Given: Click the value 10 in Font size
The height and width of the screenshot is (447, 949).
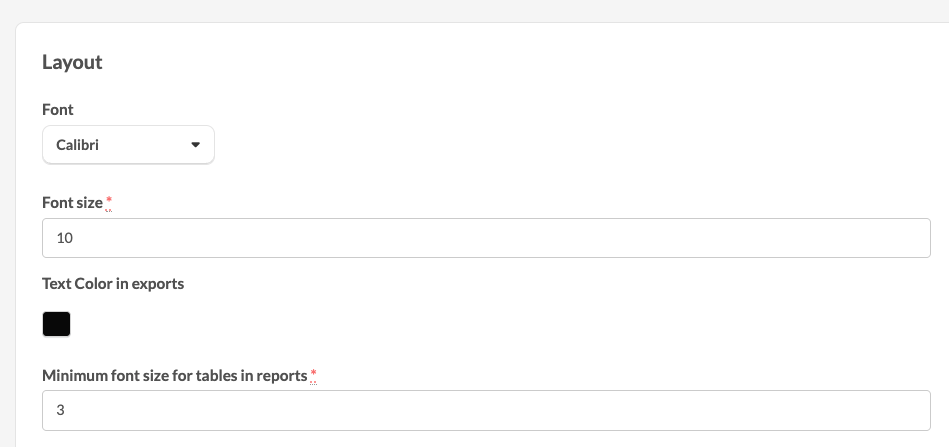Looking at the screenshot, I should (x=65, y=238).
